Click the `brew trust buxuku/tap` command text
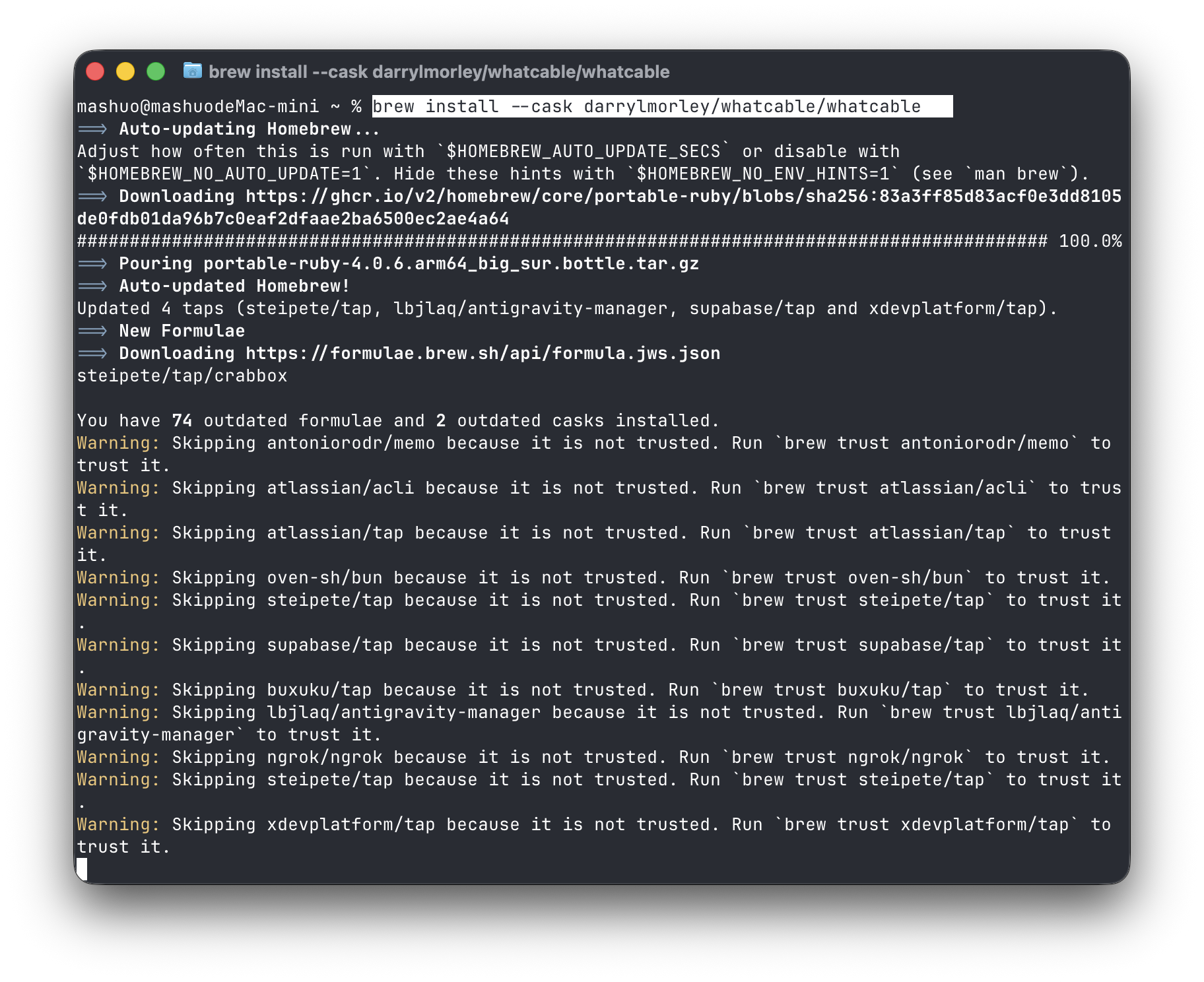 832,690
